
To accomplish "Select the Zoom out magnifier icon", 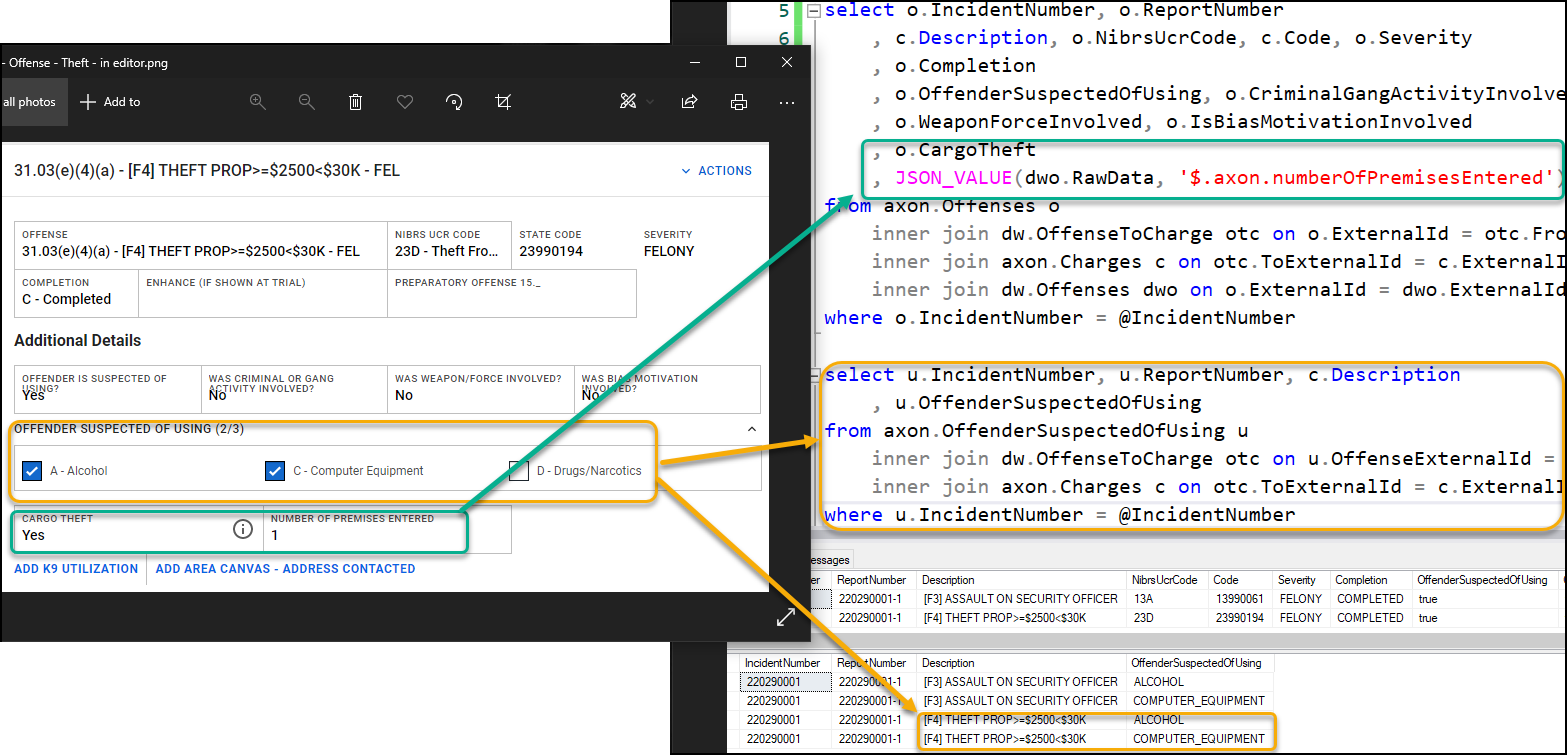I will click(307, 101).
